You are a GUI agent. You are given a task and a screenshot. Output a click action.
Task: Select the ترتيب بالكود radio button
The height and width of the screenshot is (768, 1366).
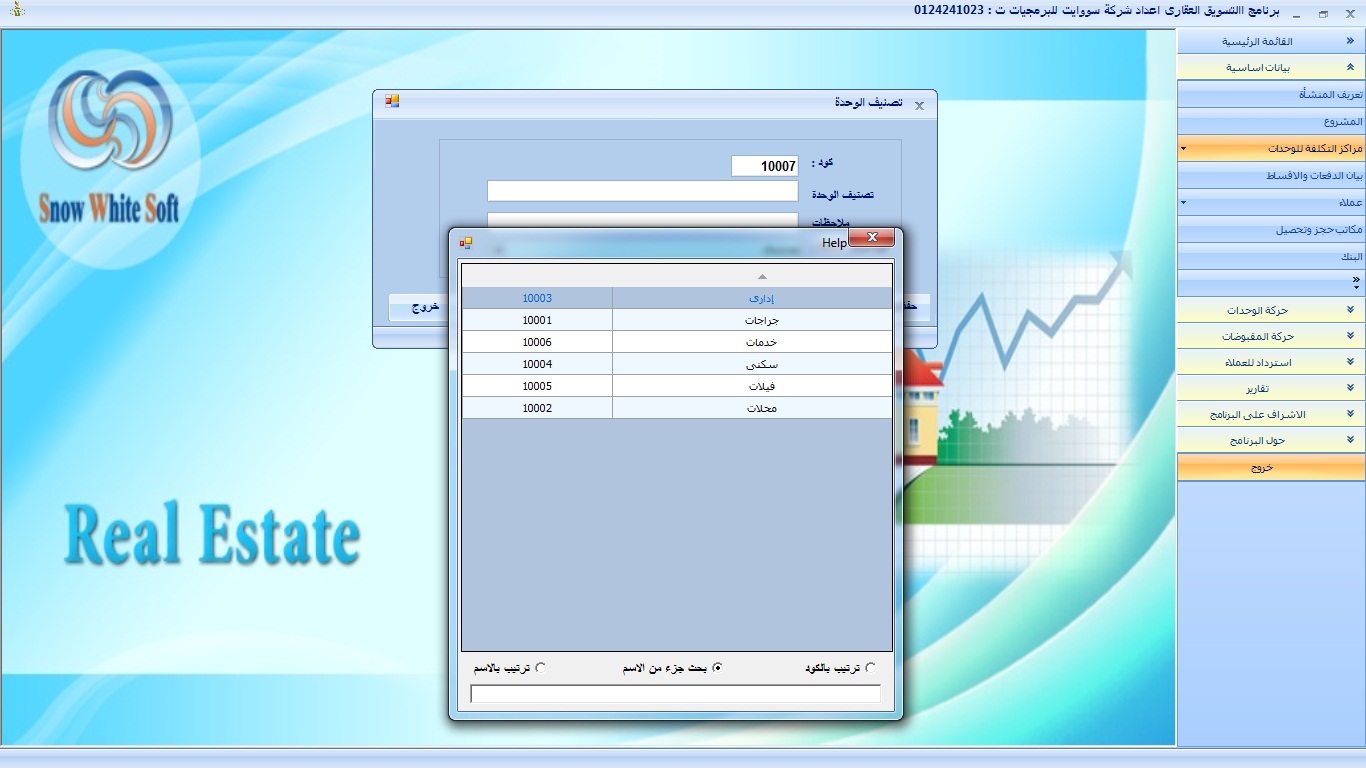point(870,668)
